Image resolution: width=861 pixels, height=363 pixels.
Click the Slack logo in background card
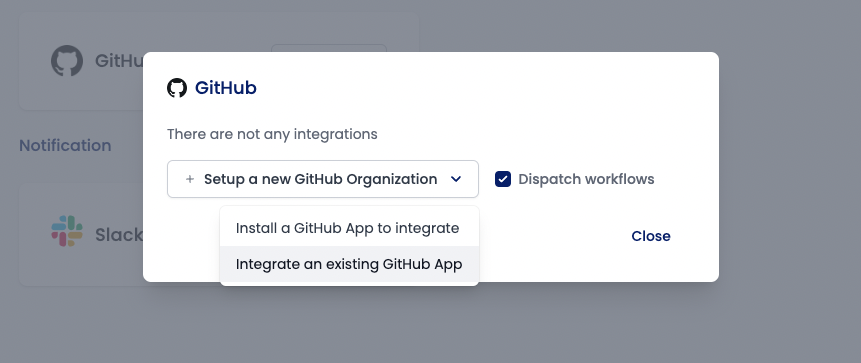coord(67,231)
